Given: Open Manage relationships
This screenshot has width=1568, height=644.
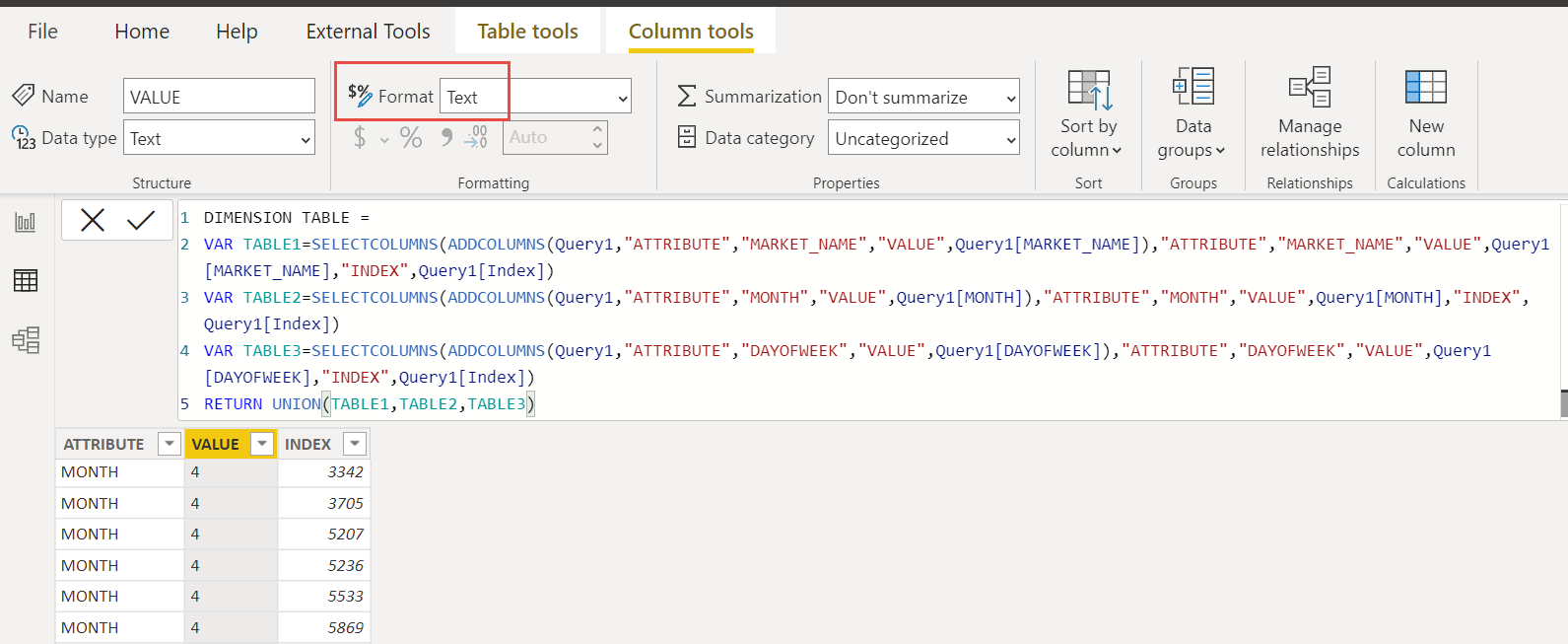Looking at the screenshot, I should 1310,112.
